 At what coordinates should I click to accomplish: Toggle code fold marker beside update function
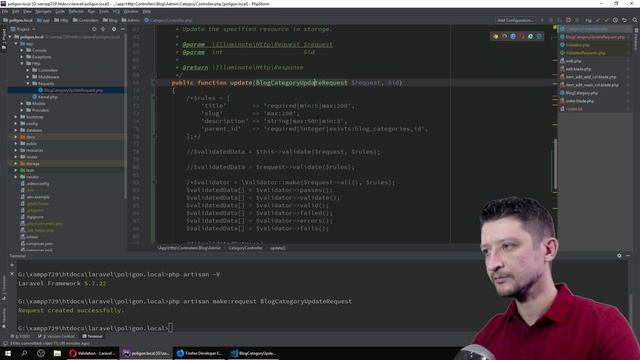click(x=154, y=83)
